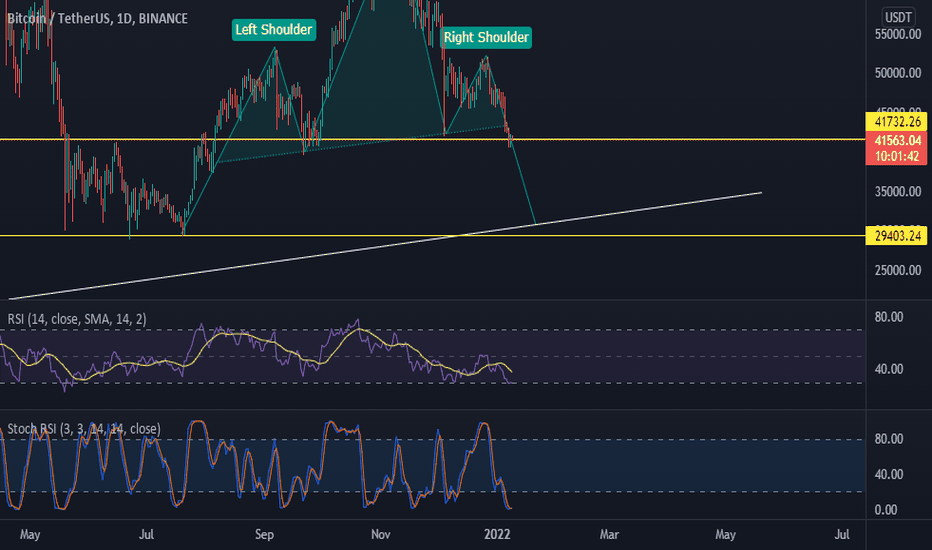
Task: Click the red current price 41563.04 label
Action: (897, 141)
